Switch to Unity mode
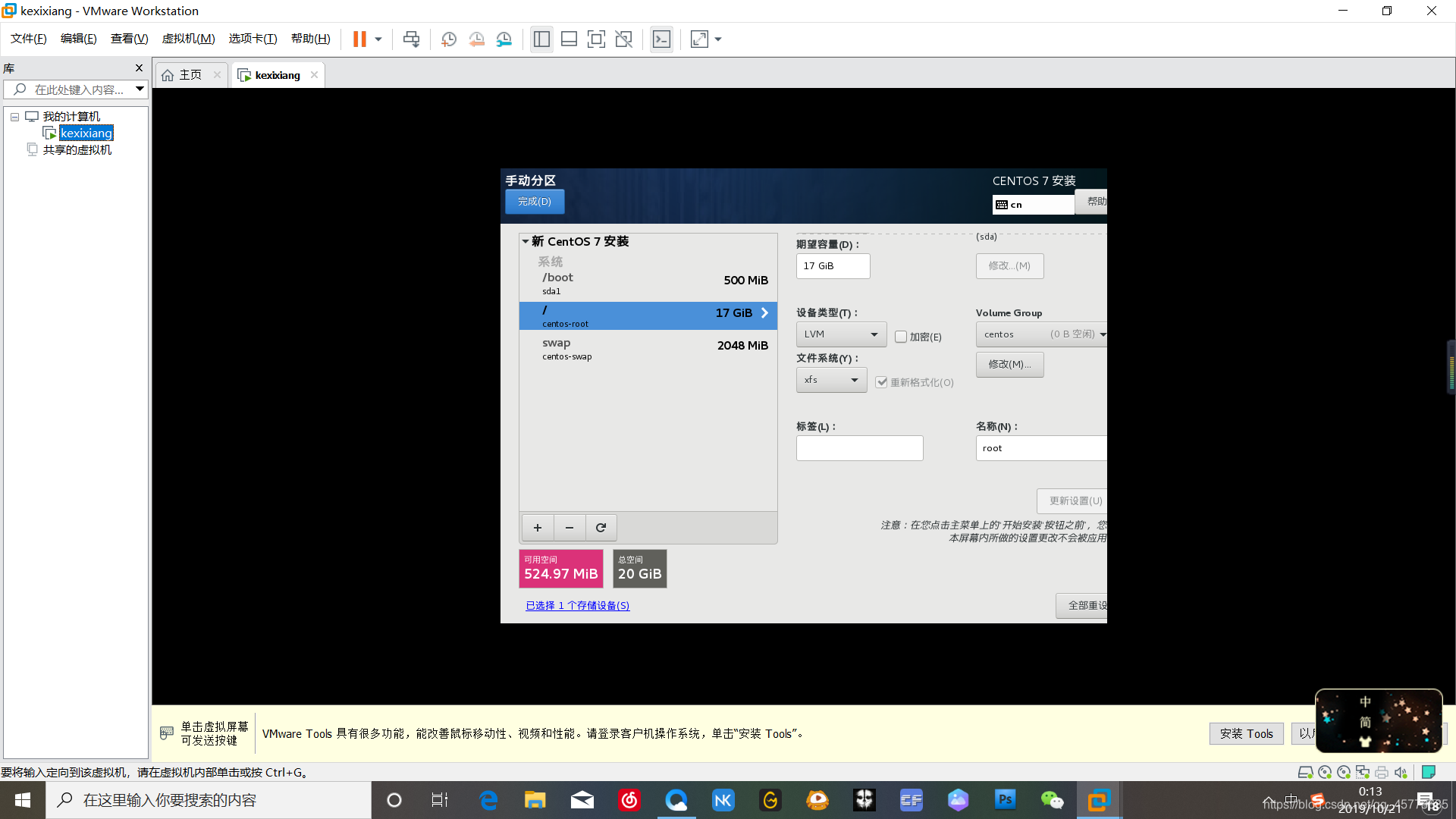The height and width of the screenshot is (819, 1456). click(x=623, y=39)
